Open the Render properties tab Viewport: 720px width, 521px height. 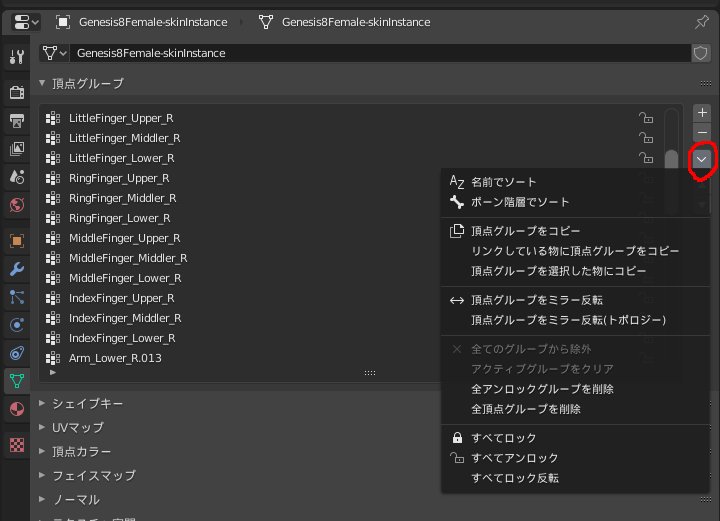(17, 93)
